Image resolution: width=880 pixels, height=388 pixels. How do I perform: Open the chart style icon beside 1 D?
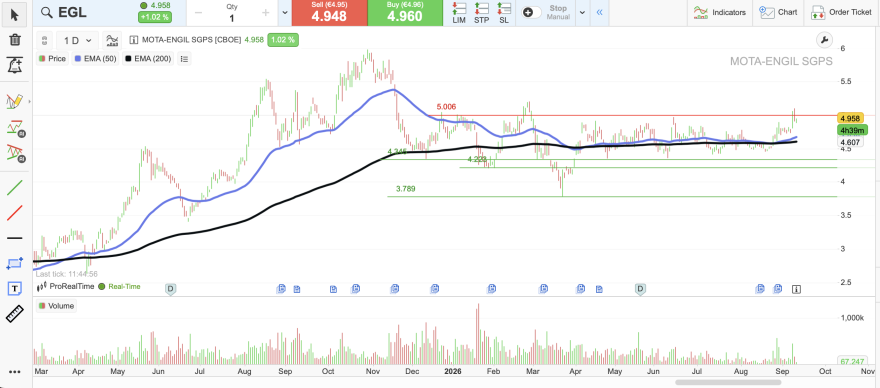point(112,40)
